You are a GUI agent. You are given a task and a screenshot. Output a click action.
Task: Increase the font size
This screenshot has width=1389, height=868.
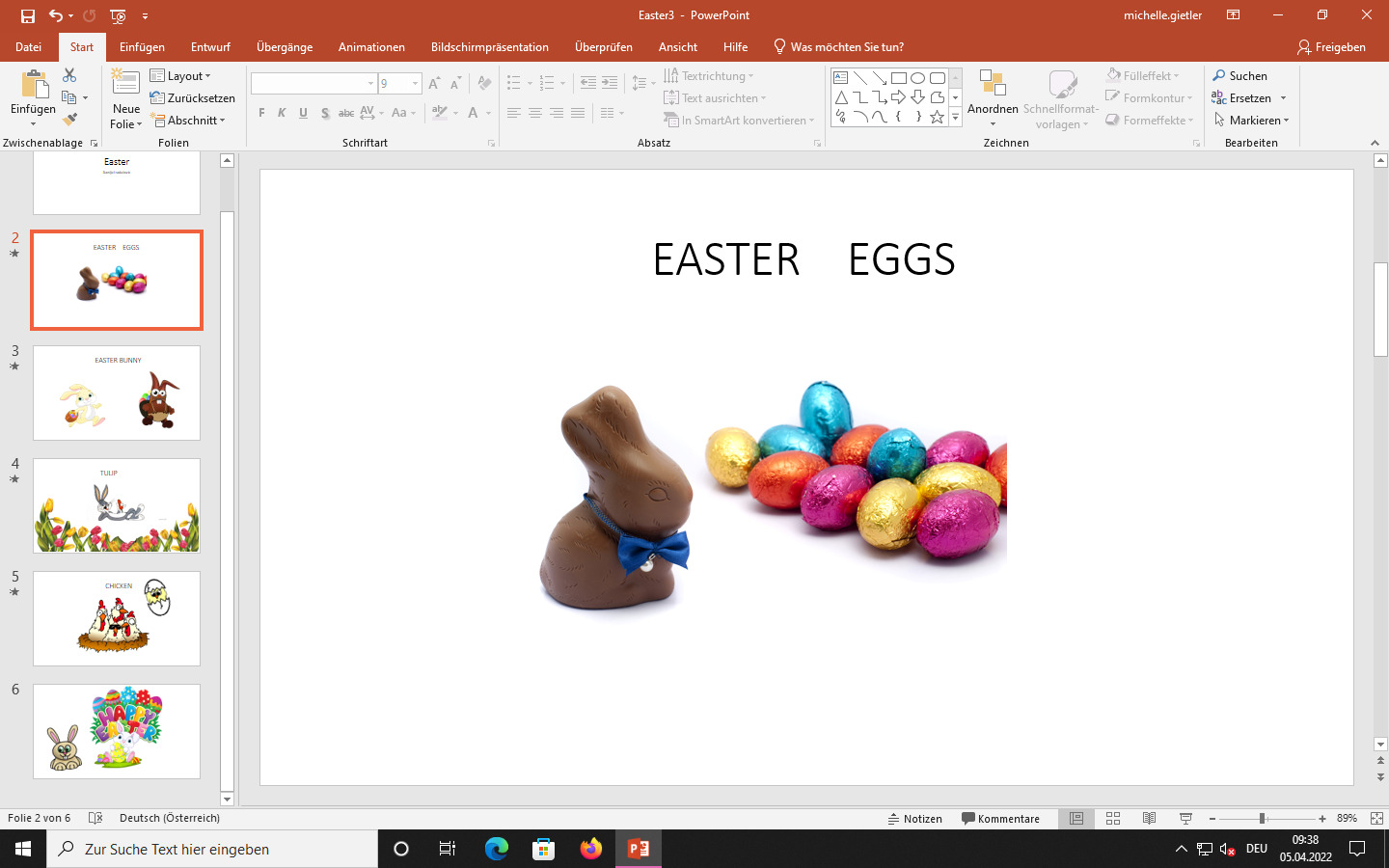(x=434, y=84)
